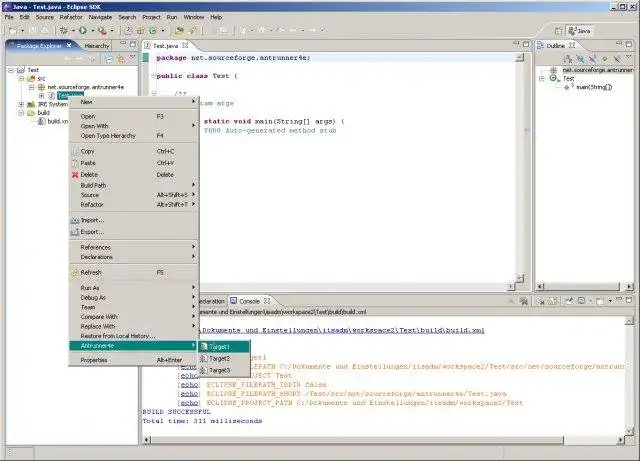Viewport: 640px width, 461px height.
Task: Toggle Link with Editor in Package Explorer
Action: point(121,59)
